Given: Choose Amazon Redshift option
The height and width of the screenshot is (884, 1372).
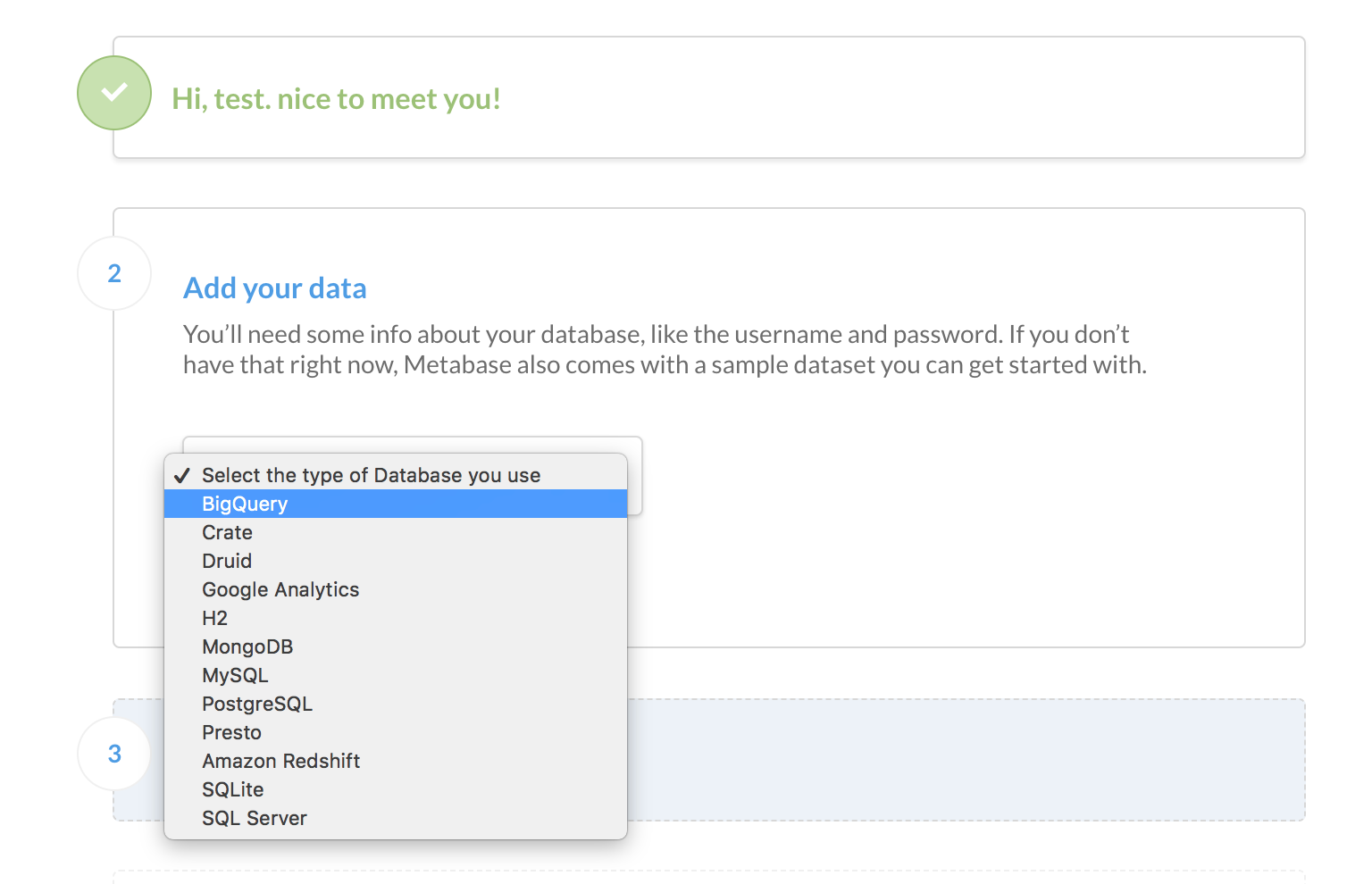Looking at the screenshot, I should [396, 761].
